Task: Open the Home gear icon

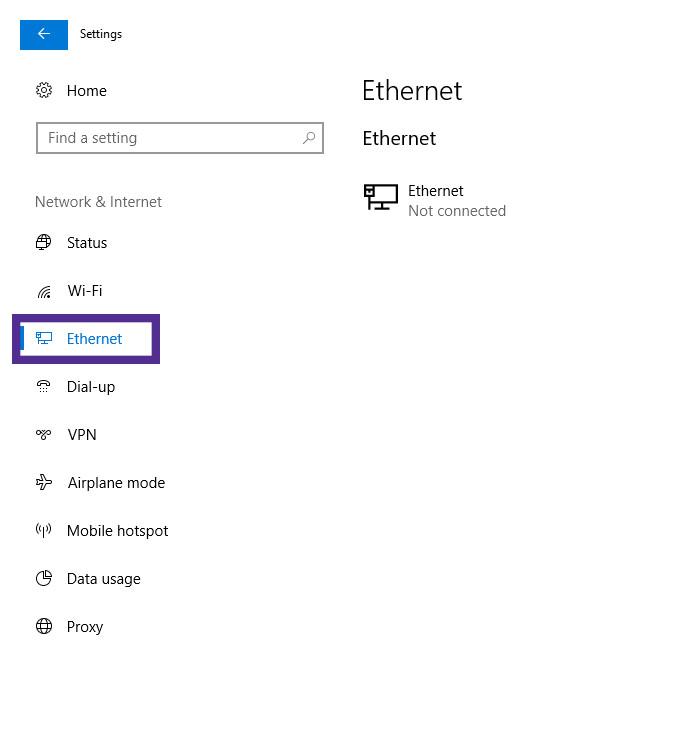Action: 44,90
